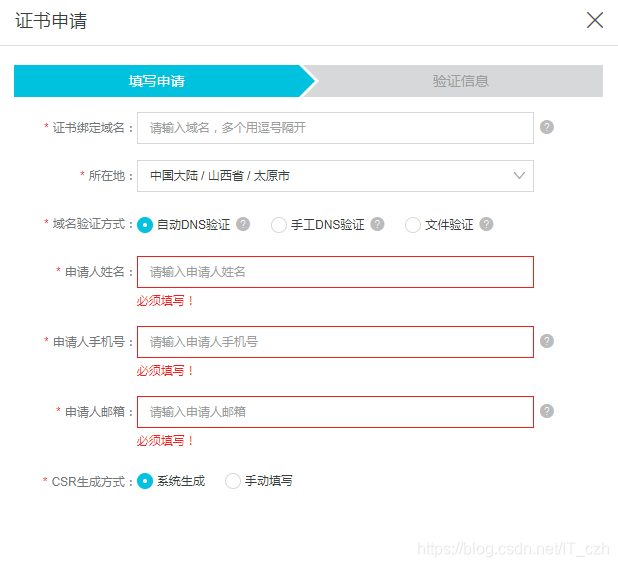The height and width of the screenshot is (567, 618).
Task: Choose 手动填写 CSR option
Action: (x=233, y=481)
